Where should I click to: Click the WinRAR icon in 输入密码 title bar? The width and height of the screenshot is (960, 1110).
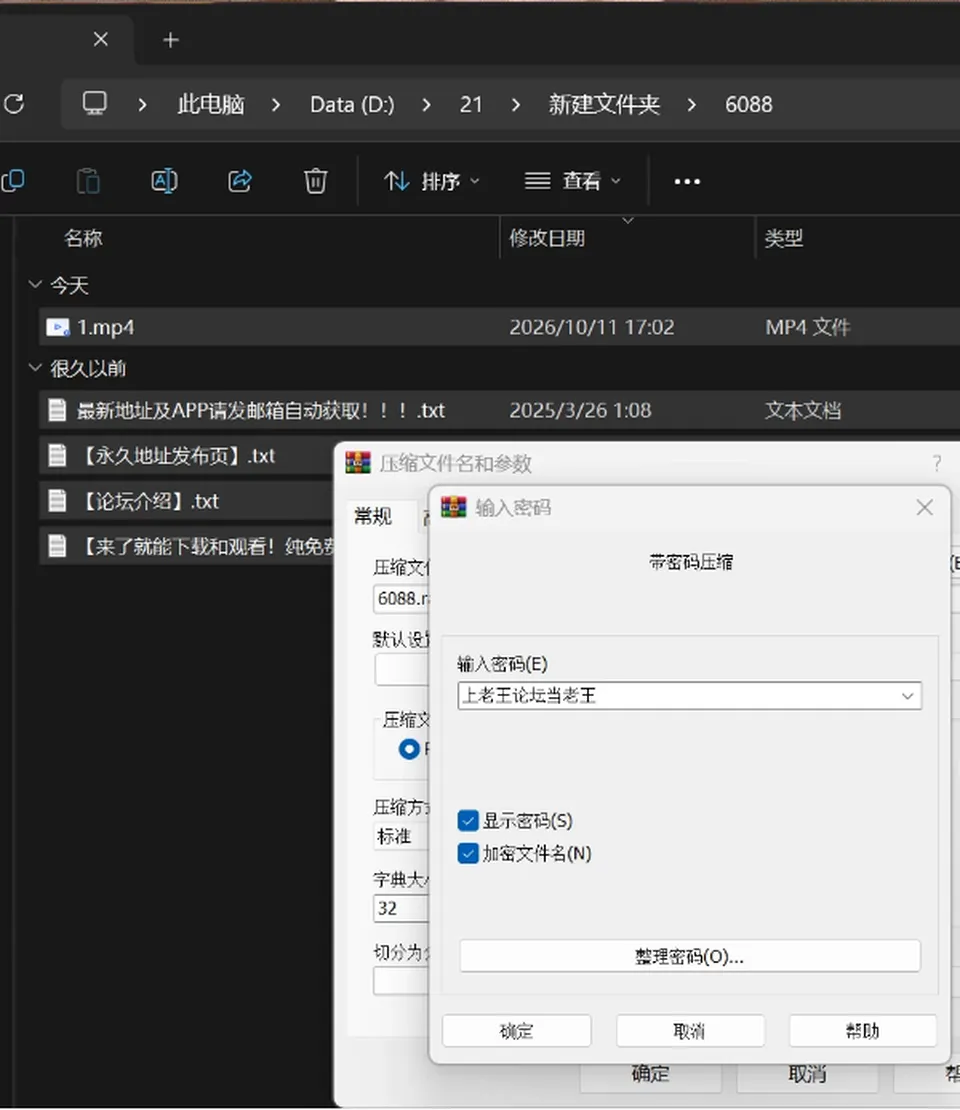coord(454,508)
